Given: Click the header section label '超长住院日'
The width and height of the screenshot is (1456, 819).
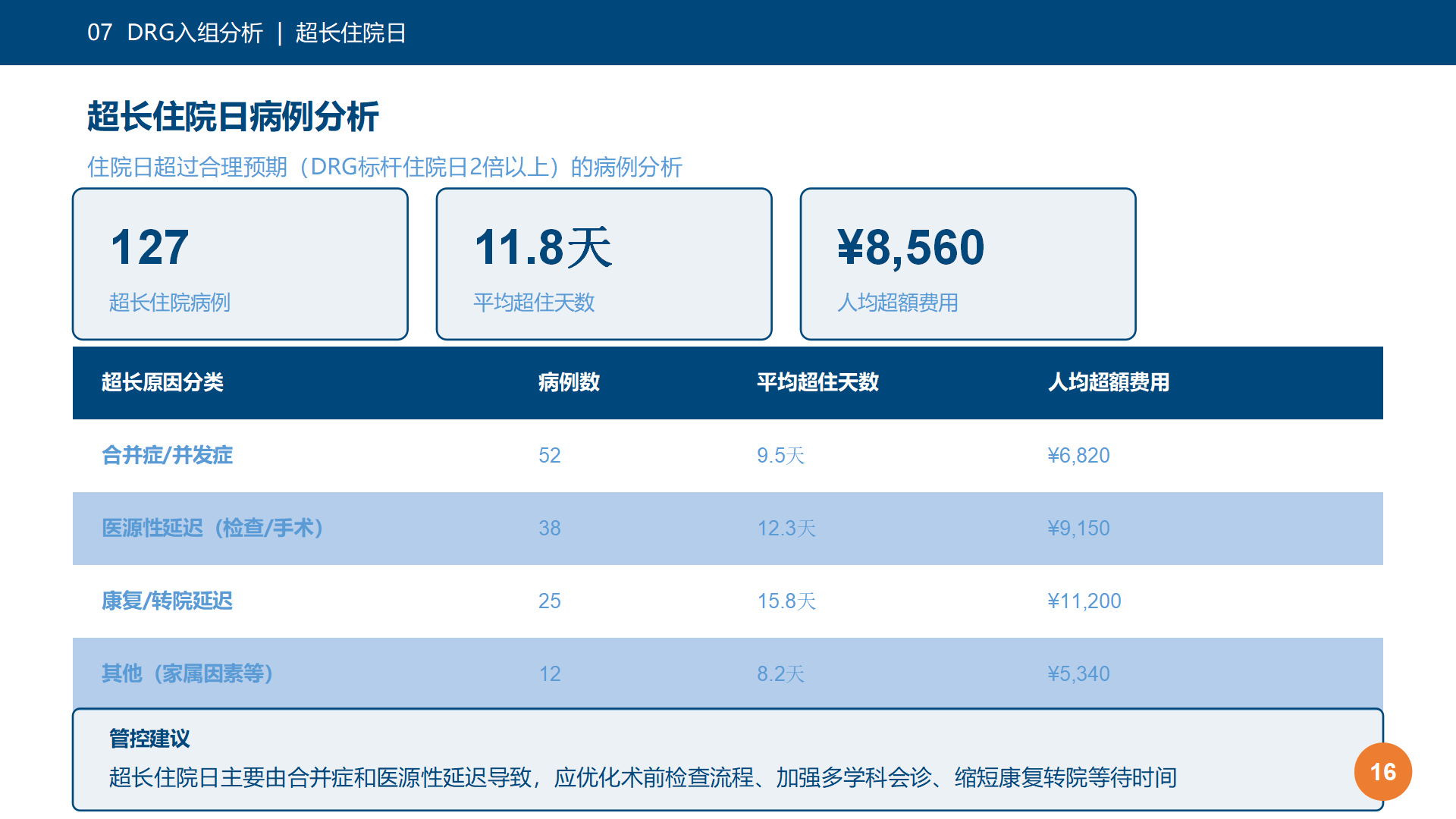Looking at the screenshot, I should pos(350,33).
